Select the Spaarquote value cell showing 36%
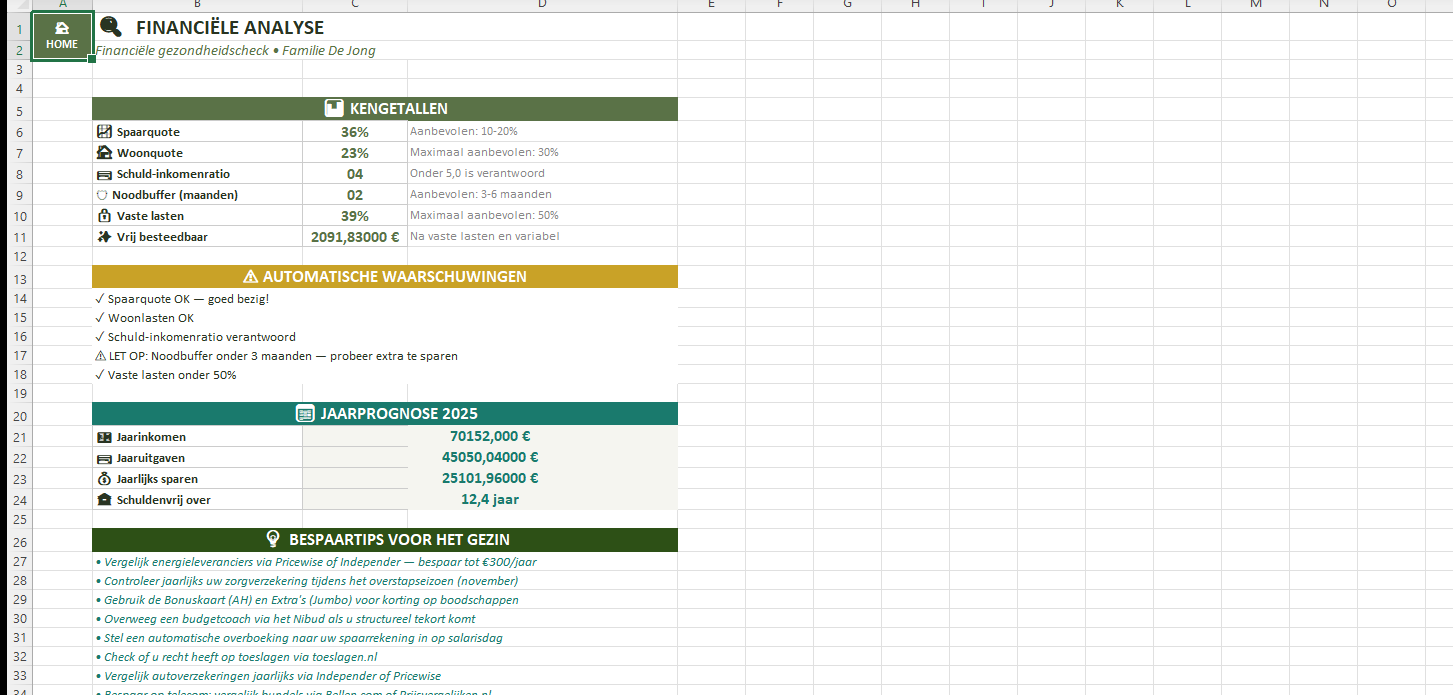 coord(354,132)
